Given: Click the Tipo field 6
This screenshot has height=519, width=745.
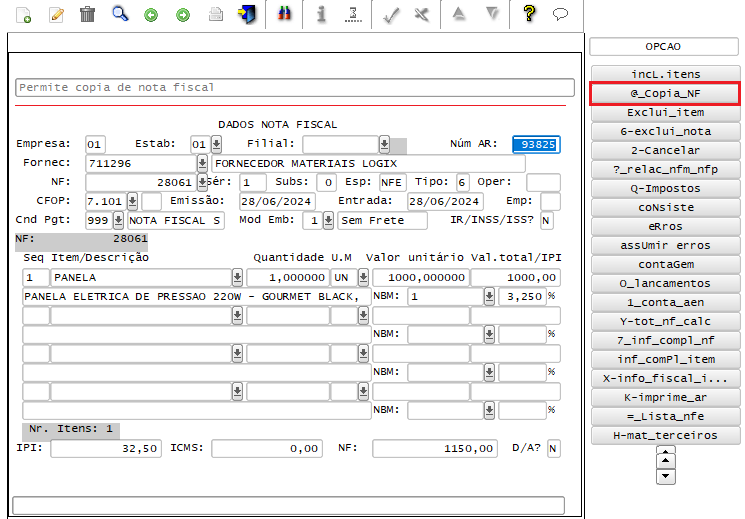Looking at the screenshot, I should coord(462,183).
